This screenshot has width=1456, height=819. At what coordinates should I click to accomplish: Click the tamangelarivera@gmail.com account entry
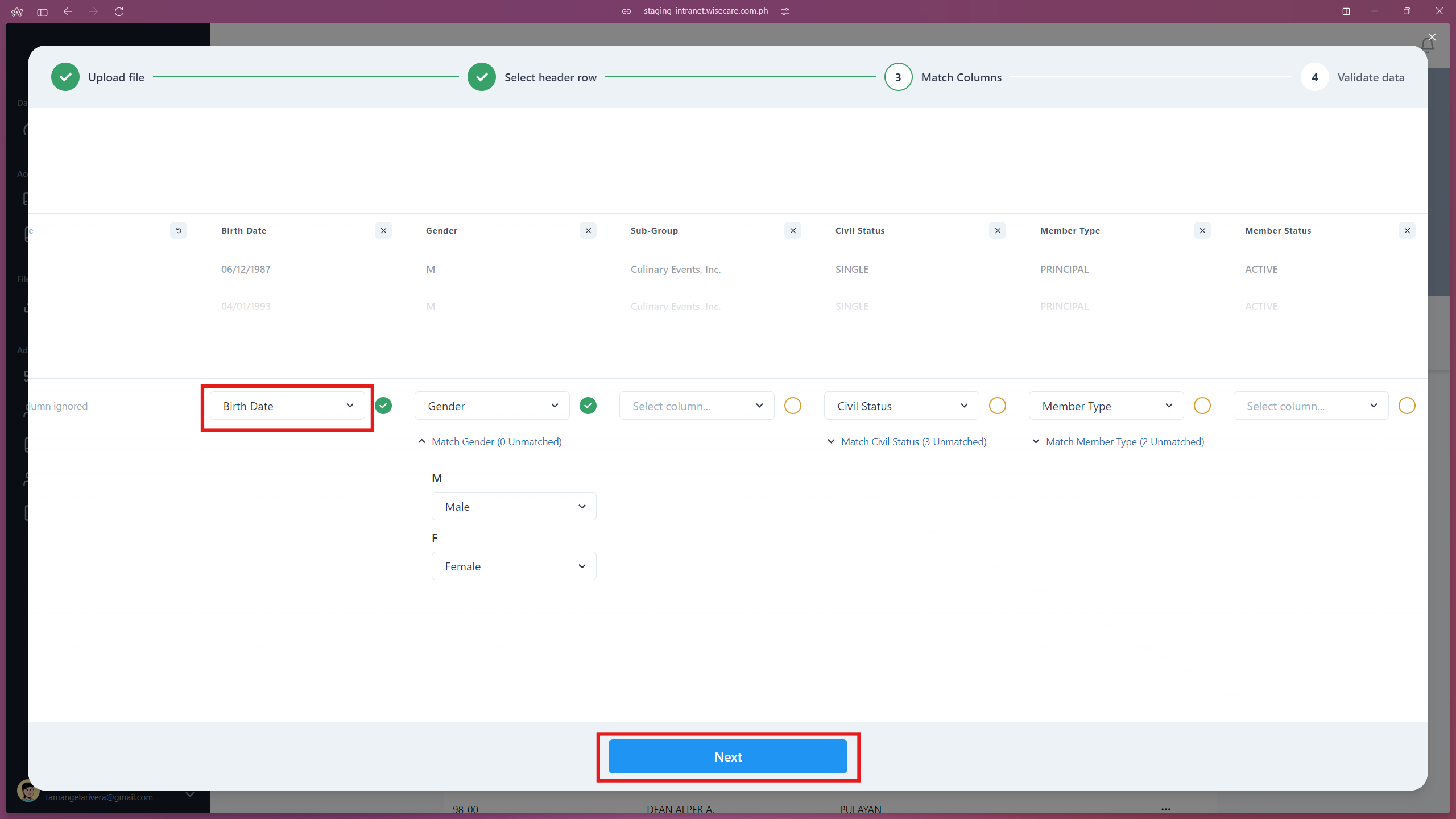point(99,797)
